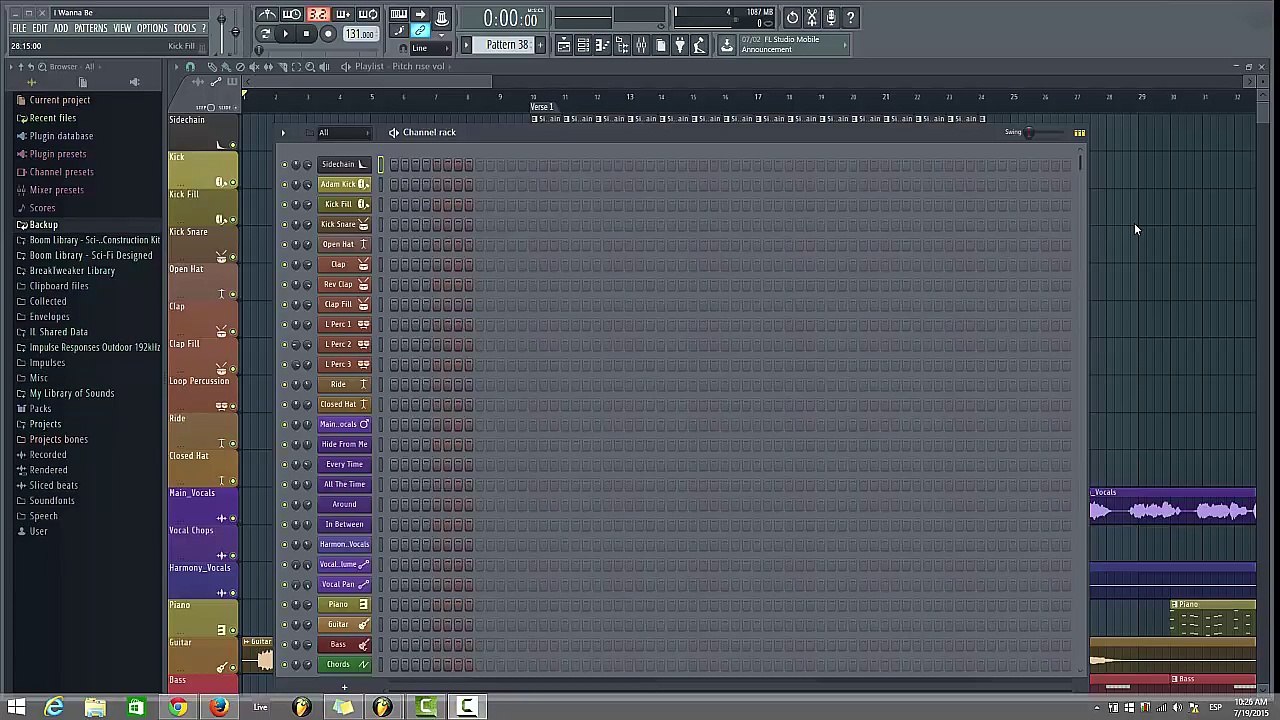Screen dimensions: 1280x720
Task: Mute the Piano channel green light
Action: coord(284,604)
